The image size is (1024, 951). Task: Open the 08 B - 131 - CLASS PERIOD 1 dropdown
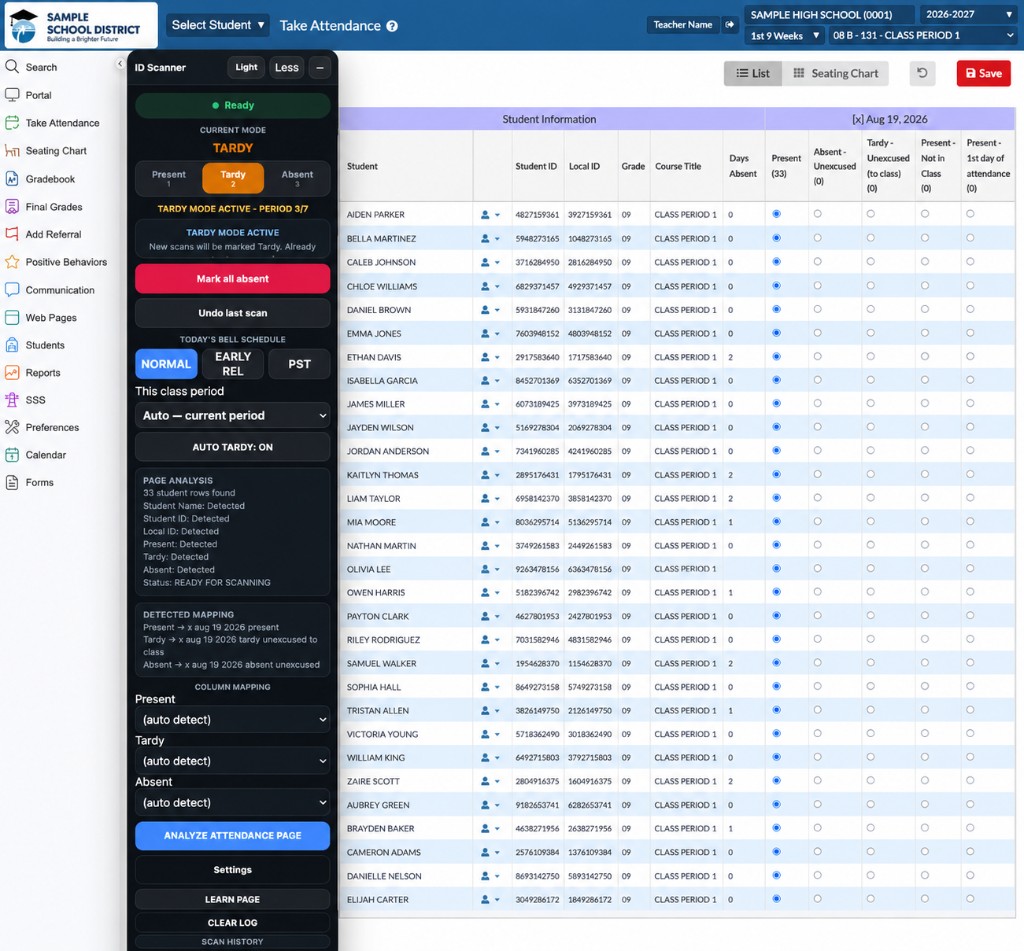click(x=923, y=35)
